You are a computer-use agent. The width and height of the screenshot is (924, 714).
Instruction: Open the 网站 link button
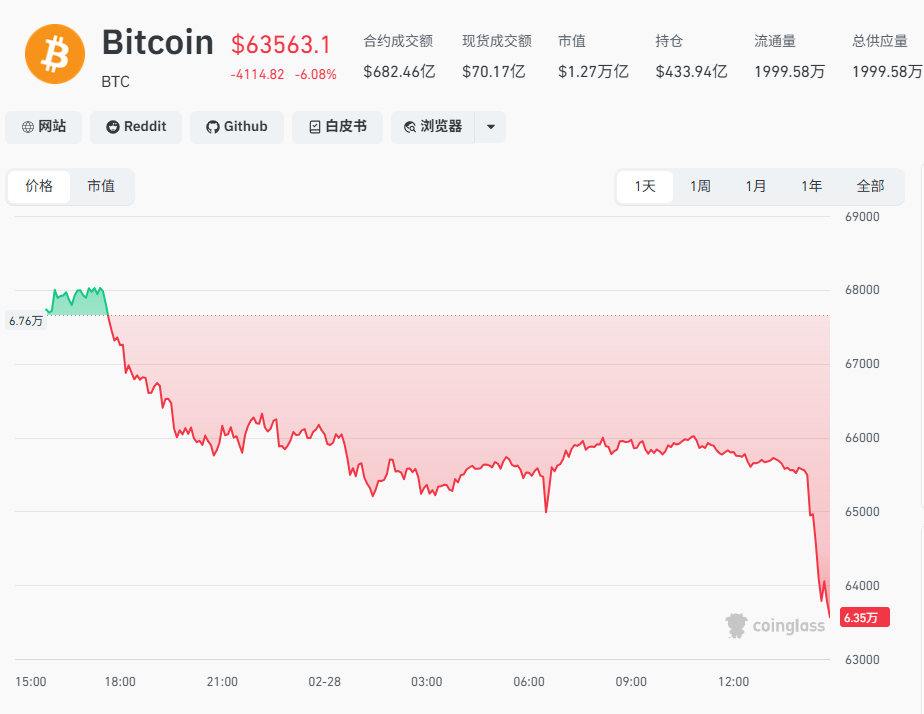point(43,127)
